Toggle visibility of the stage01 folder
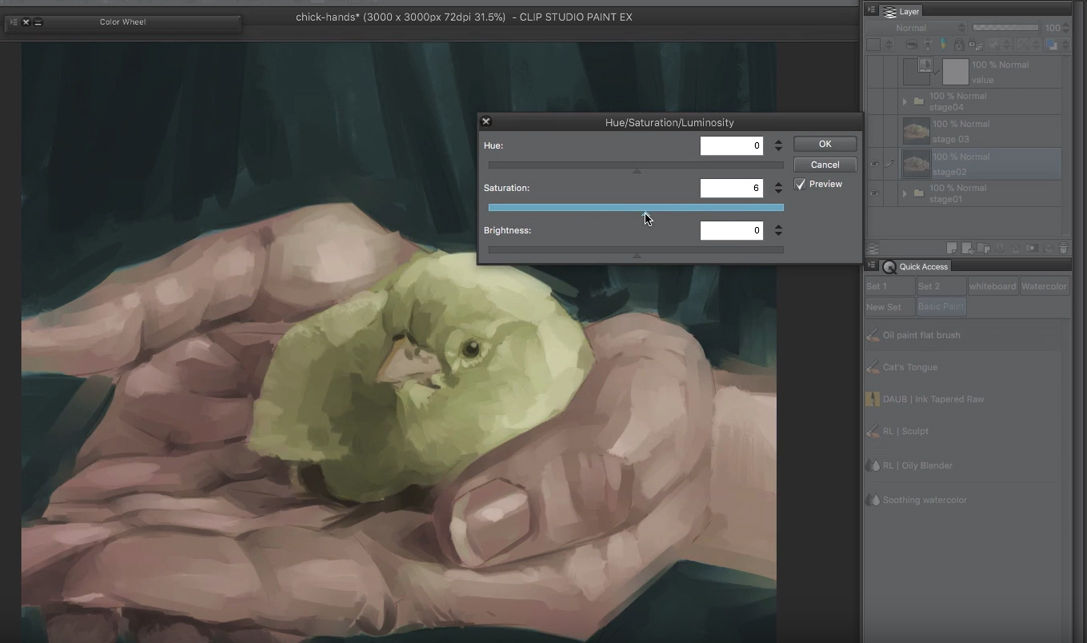 coord(874,194)
